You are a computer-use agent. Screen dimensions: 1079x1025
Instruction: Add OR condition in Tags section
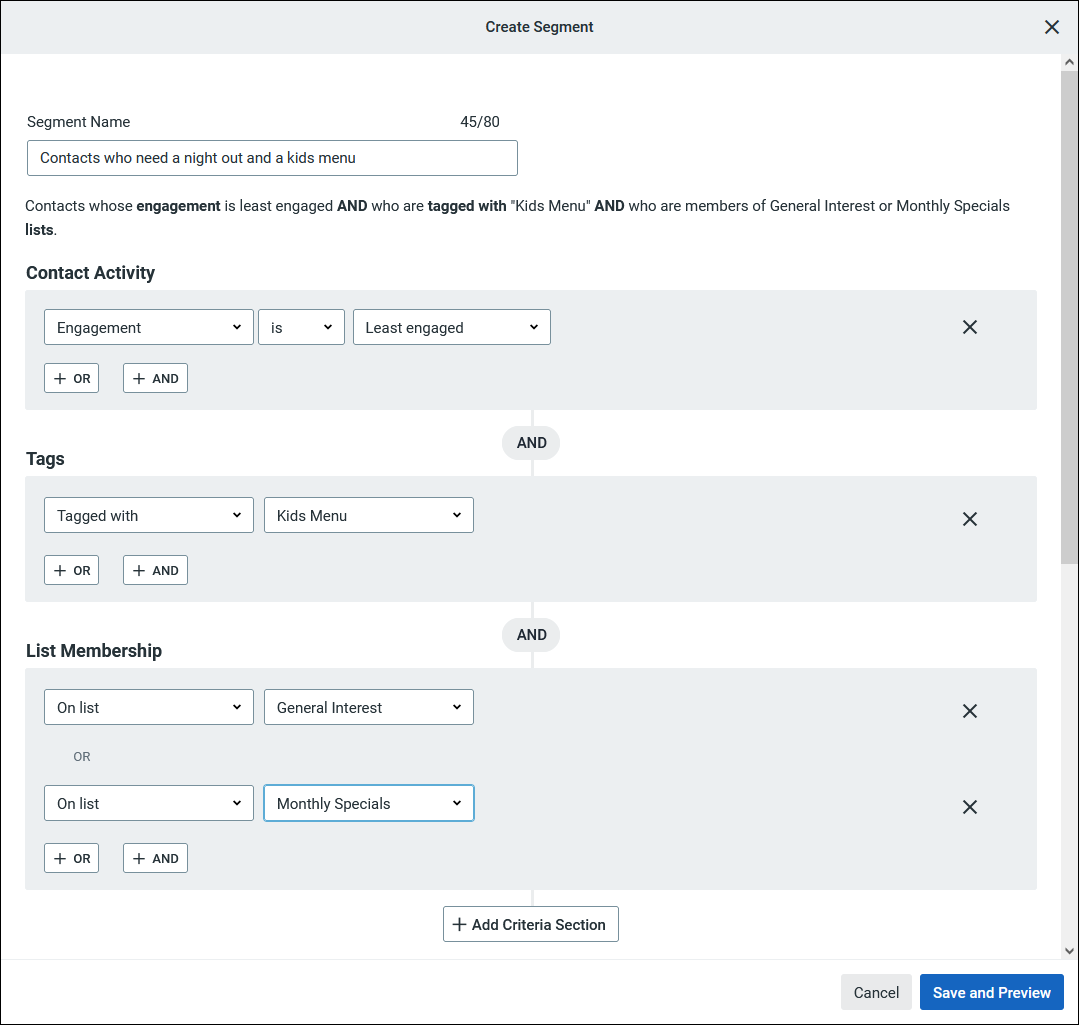pyautogui.click(x=72, y=570)
